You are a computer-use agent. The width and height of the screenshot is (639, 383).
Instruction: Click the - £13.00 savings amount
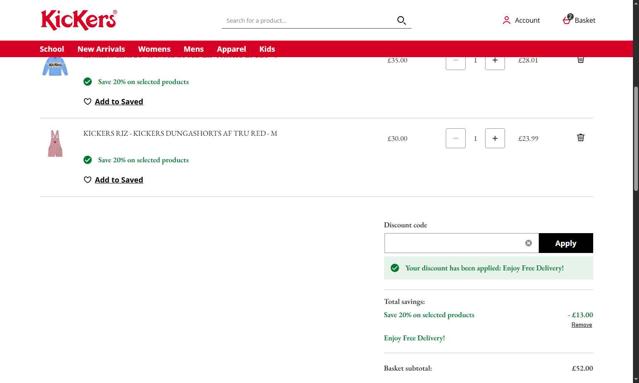[580, 315]
